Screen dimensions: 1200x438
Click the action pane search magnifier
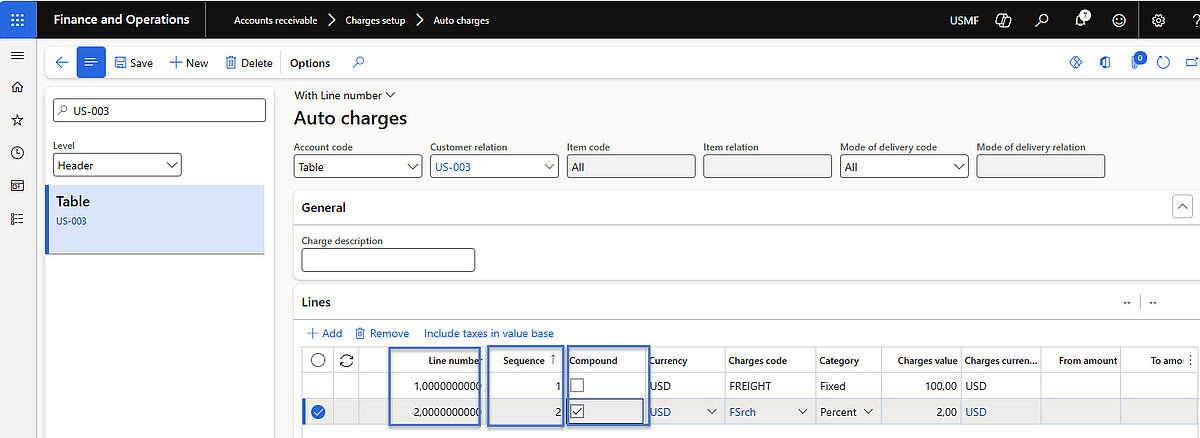[358, 62]
